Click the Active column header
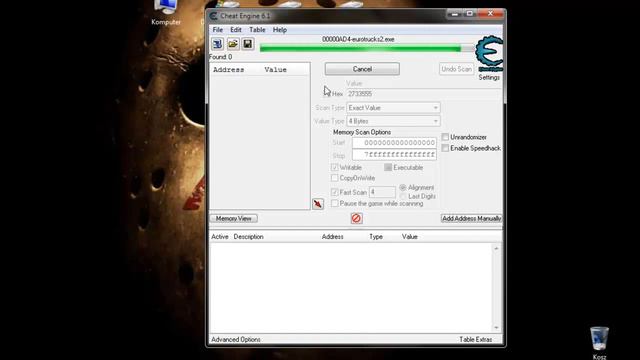The width and height of the screenshot is (640, 360). 220,237
